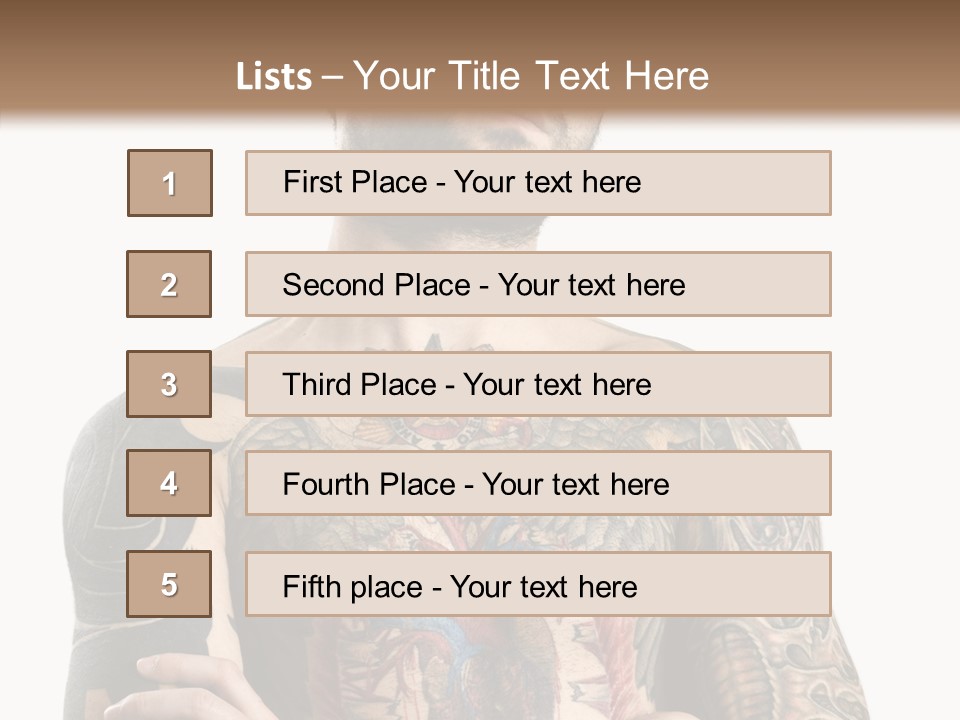
Task: Click the slide title text
Action: (x=473, y=77)
